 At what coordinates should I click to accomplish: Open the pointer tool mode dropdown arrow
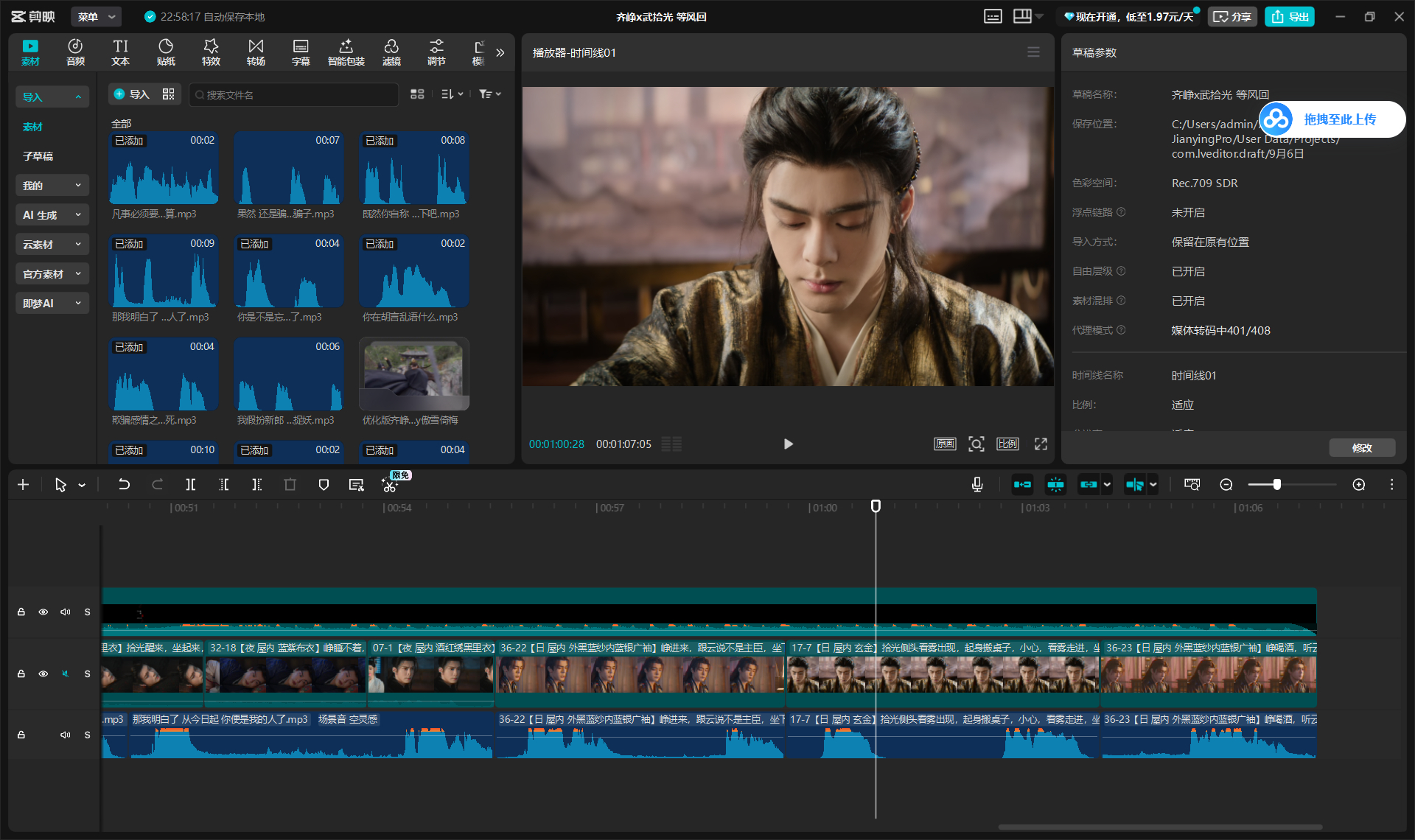[x=82, y=485]
